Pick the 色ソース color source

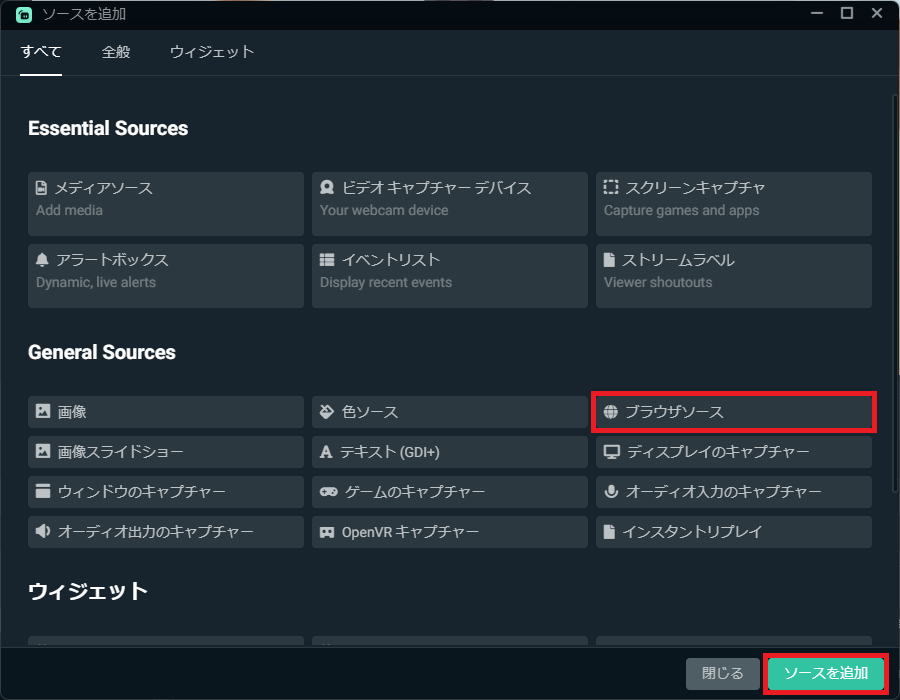449,412
